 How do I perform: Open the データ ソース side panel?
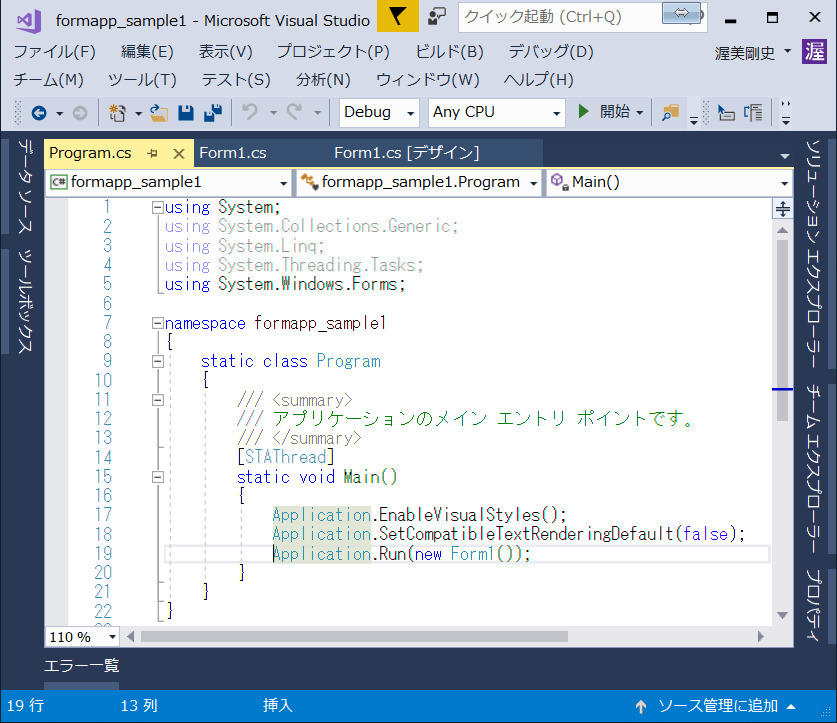tap(25, 186)
